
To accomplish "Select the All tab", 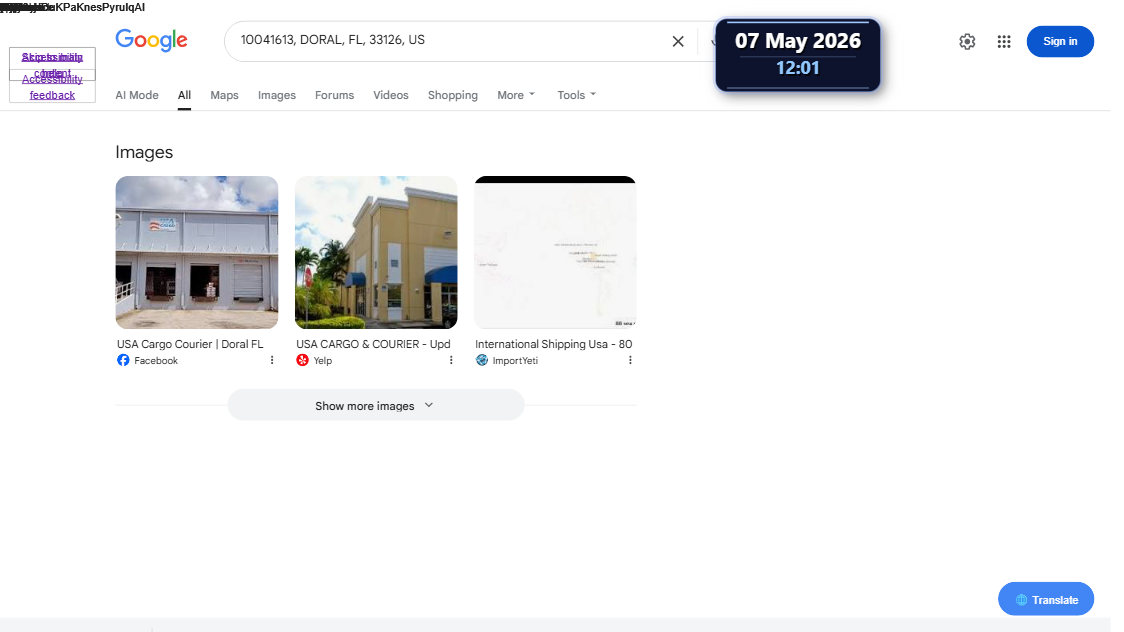I will coord(184,95).
